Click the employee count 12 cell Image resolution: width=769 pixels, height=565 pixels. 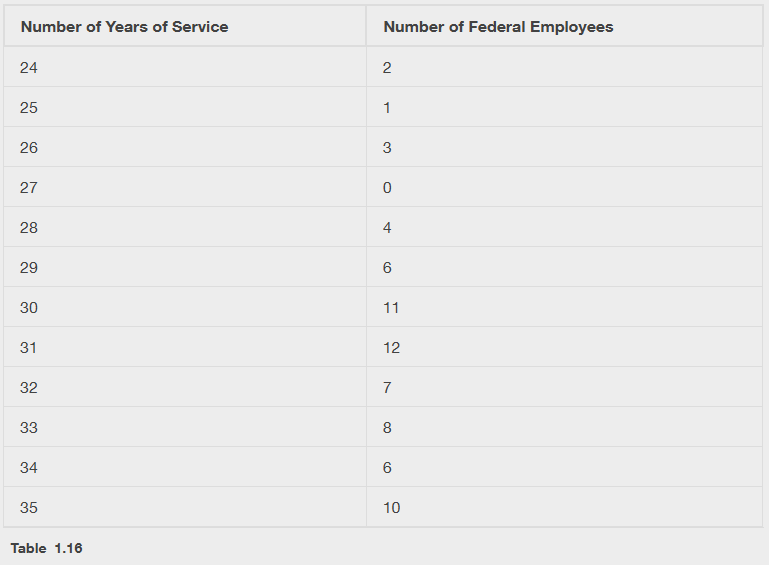pos(391,348)
